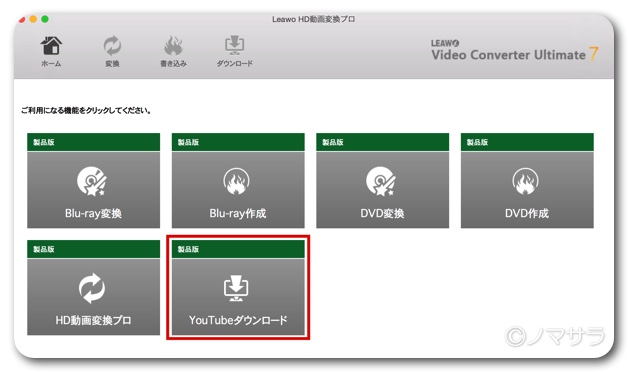
Task: Click 製品版 green header on DVD作成
Action: point(527,142)
